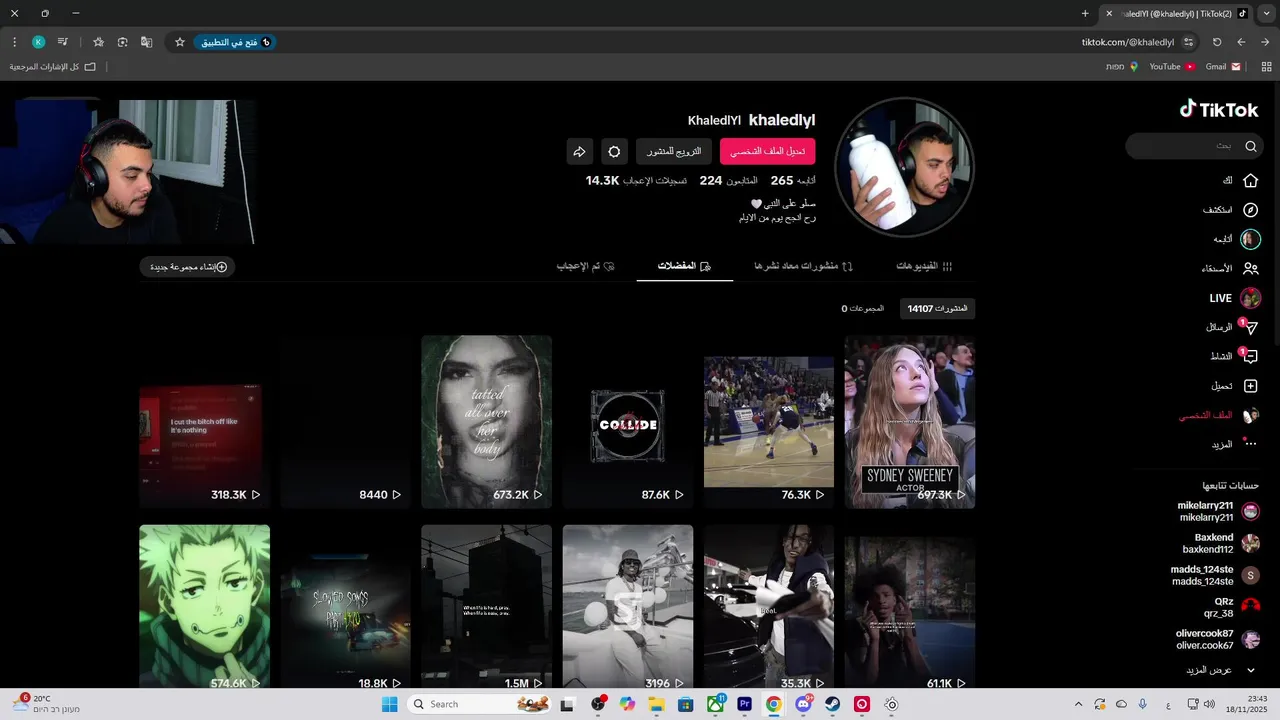This screenshot has height=720, width=1280.
Task: Expand 'عرض المزيد' following accounts list
Action: [1219, 670]
